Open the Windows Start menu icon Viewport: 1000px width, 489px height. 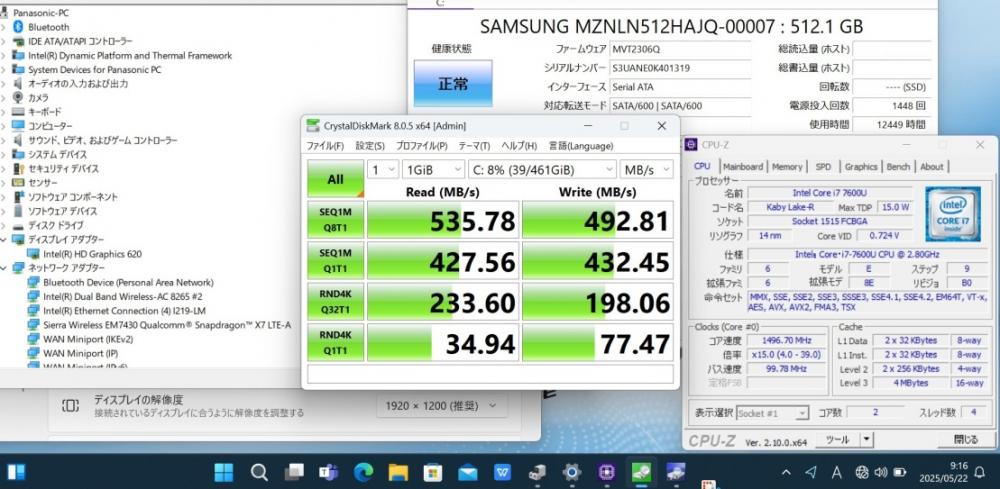224,472
